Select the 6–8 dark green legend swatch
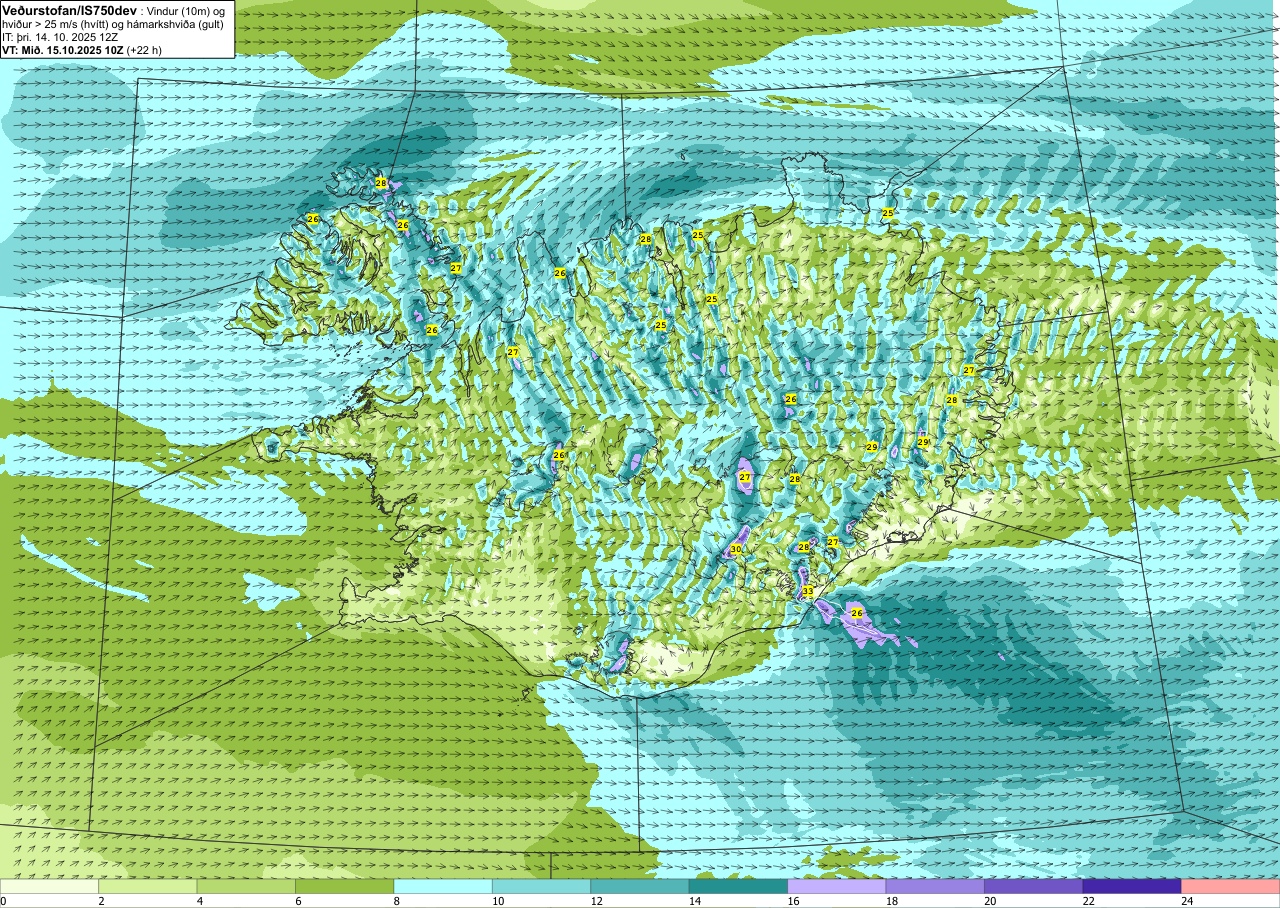The height and width of the screenshot is (908, 1280). pos(344,886)
